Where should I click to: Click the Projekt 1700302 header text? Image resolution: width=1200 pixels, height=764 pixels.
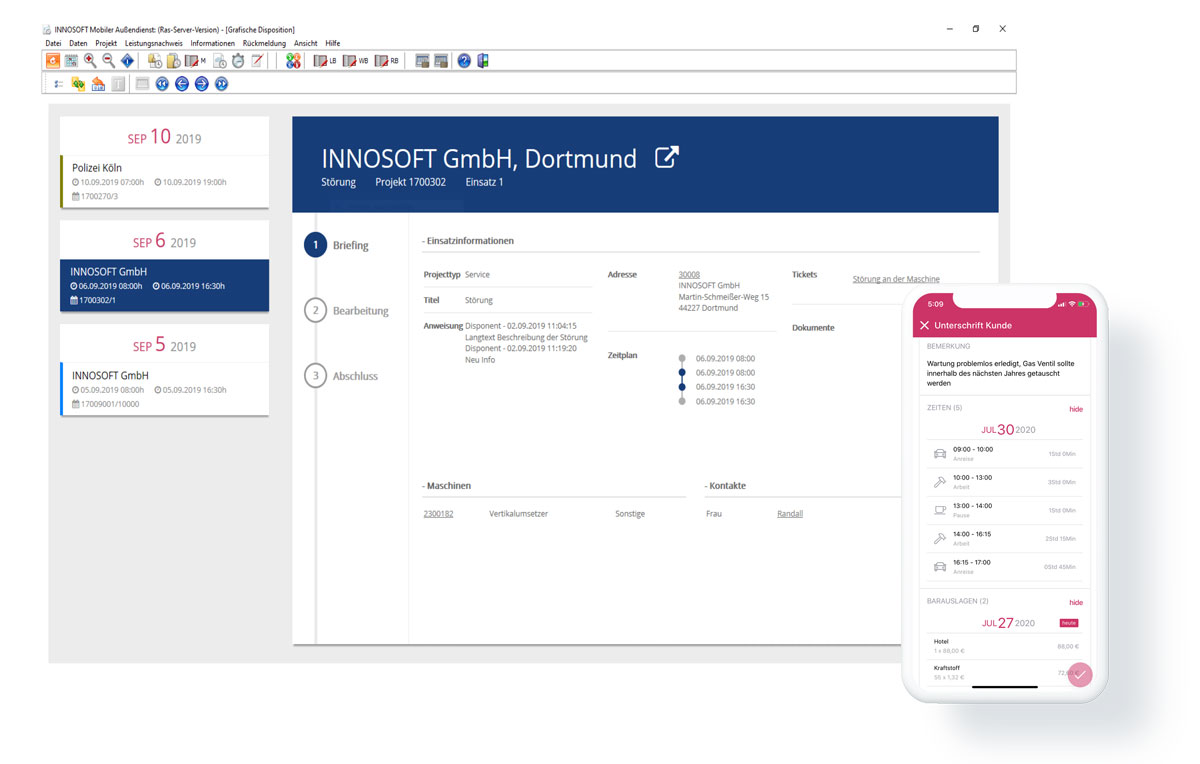tap(410, 183)
